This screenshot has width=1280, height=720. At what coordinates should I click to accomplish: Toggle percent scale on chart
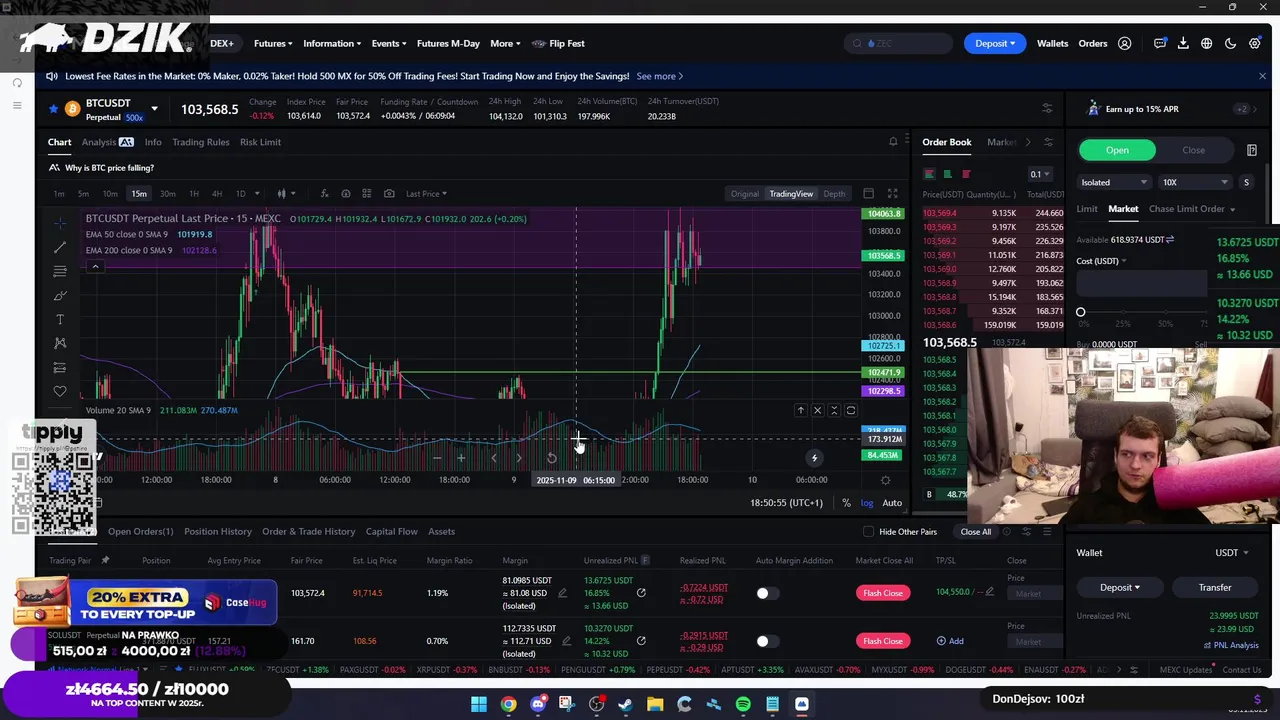(846, 503)
